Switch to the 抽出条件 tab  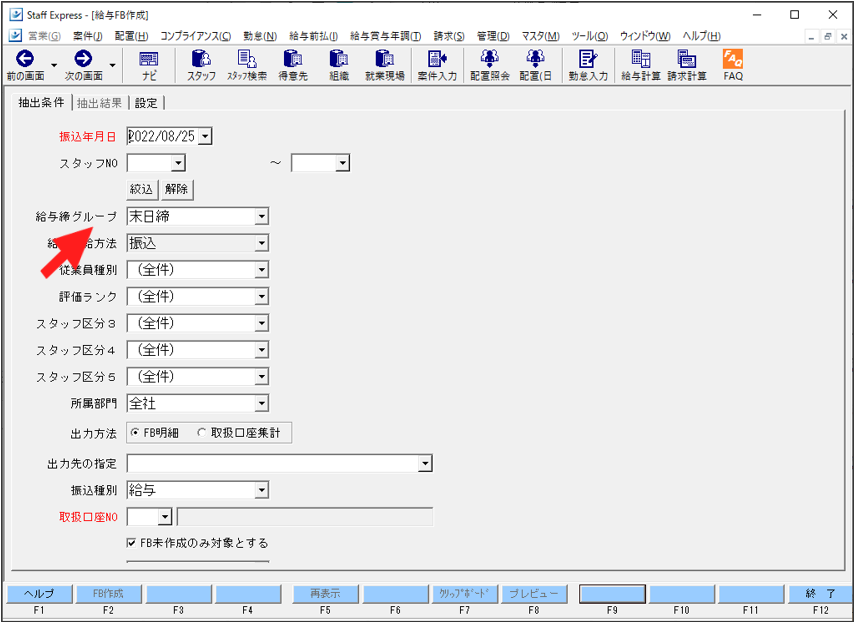pos(41,103)
